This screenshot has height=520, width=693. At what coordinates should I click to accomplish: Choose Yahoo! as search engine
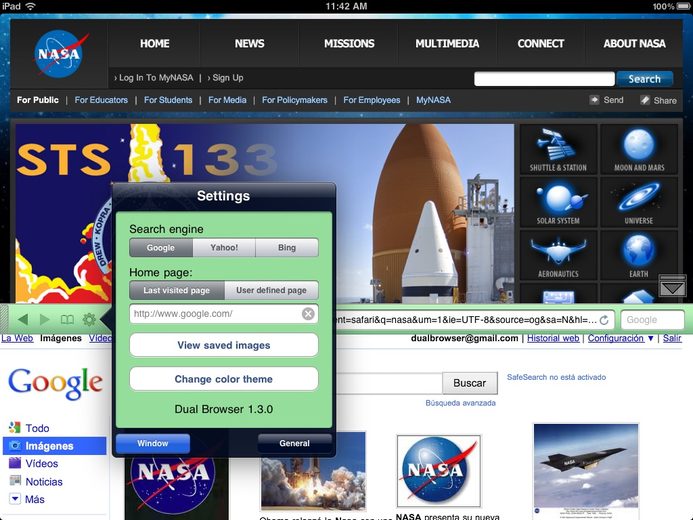point(224,247)
